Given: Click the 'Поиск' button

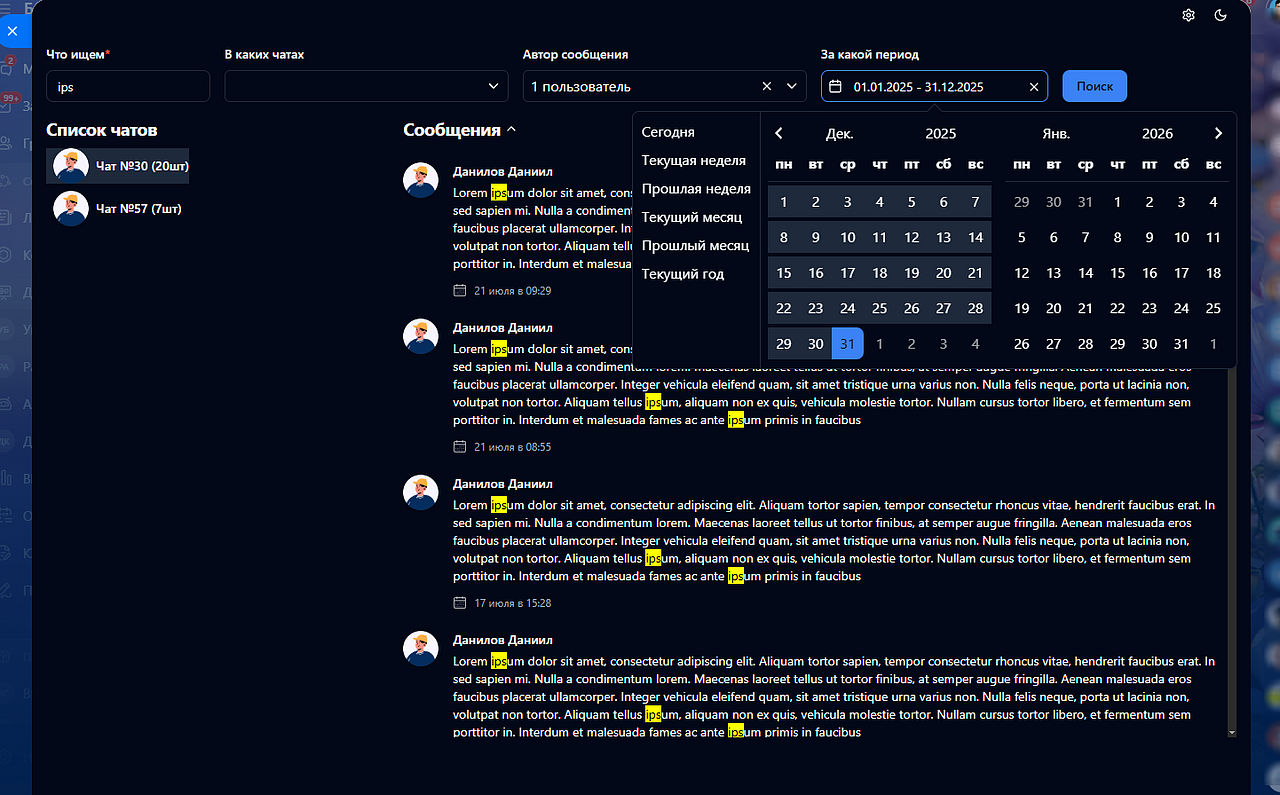Looking at the screenshot, I should [x=1095, y=86].
